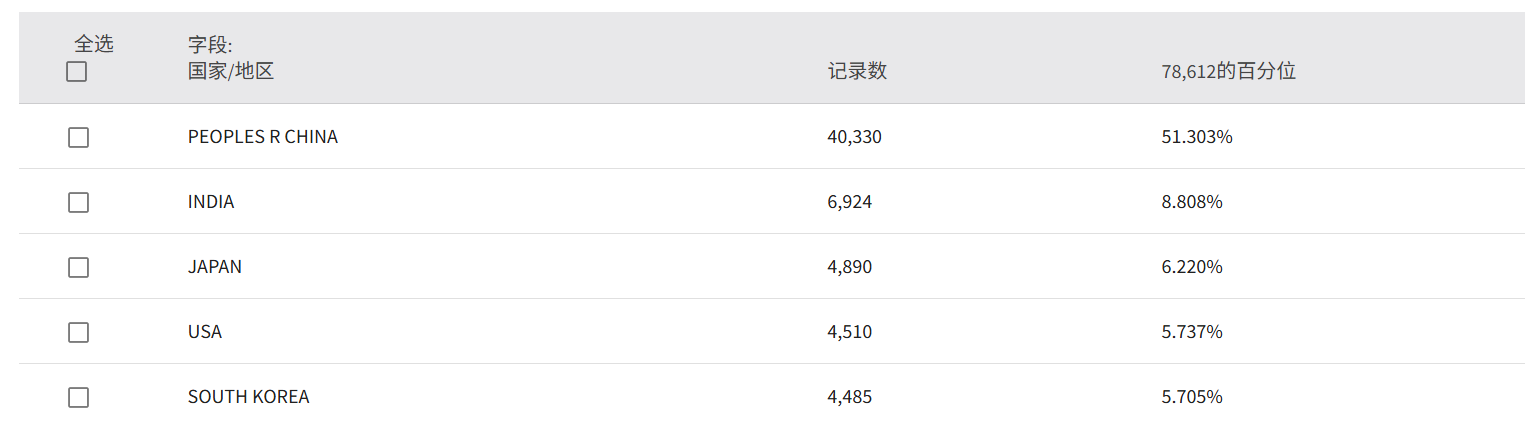Click the 国家/地区 field header
The image size is (1525, 424).
tap(231, 72)
